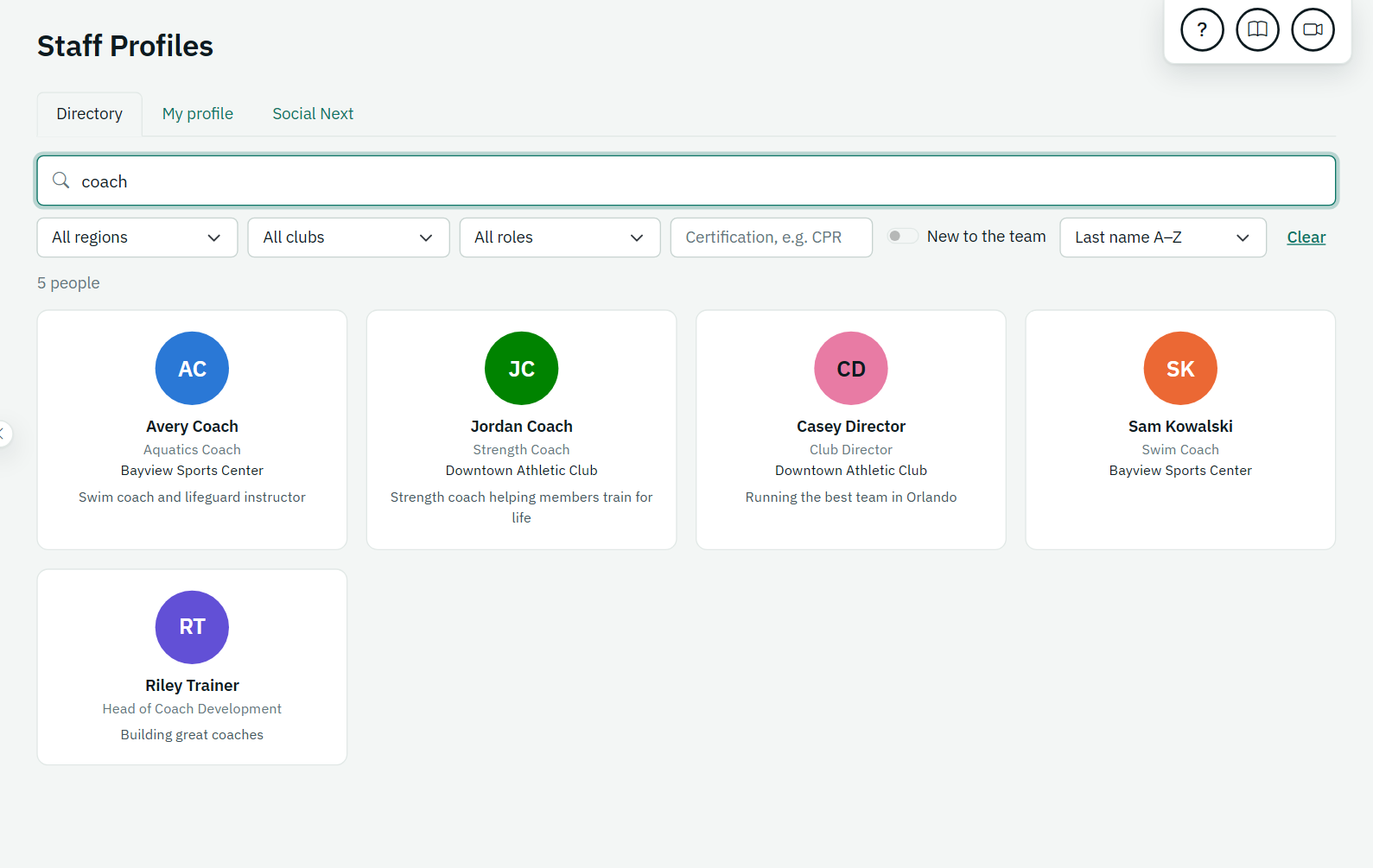Click Building great coaches tagline
The image size is (1373, 868).
192,735
